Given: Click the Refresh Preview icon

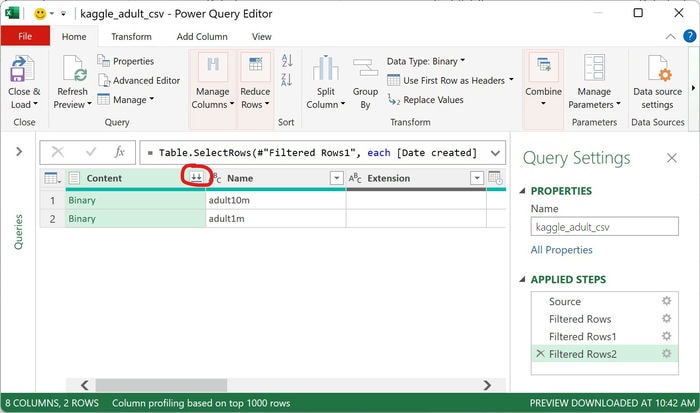Looking at the screenshot, I should coord(74,68).
